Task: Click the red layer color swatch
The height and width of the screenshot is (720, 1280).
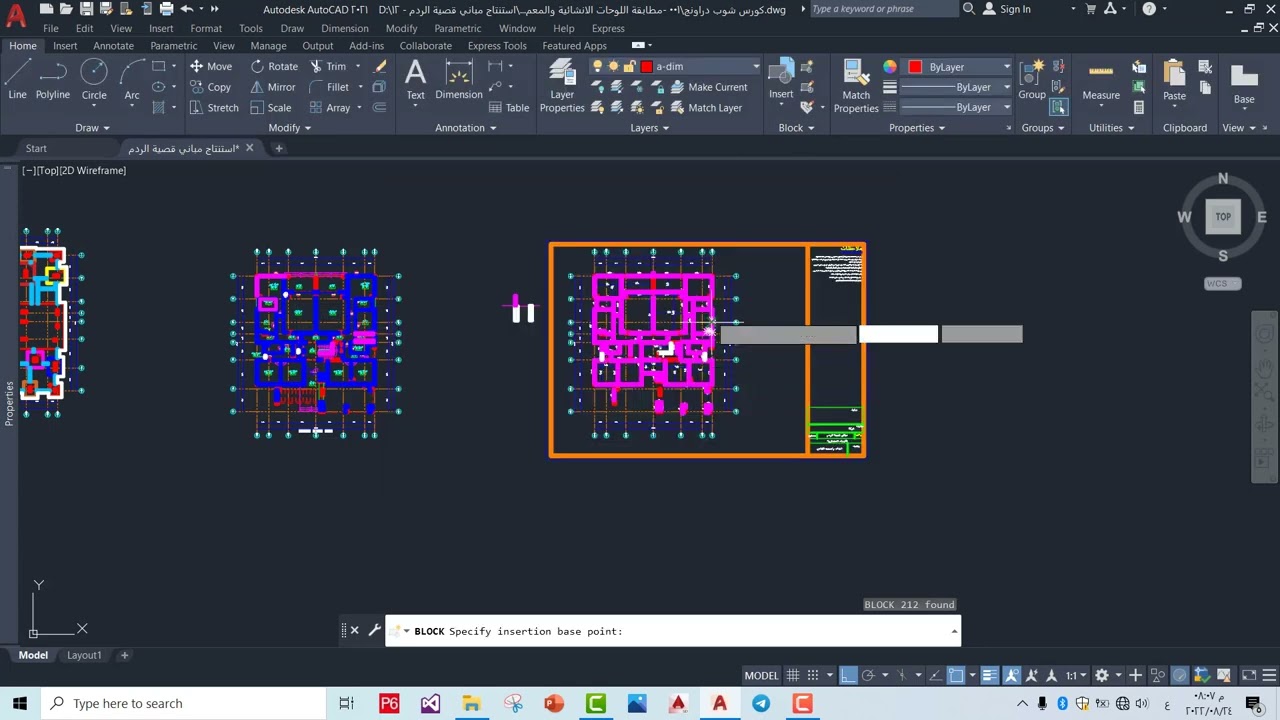Action: tap(647, 66)
